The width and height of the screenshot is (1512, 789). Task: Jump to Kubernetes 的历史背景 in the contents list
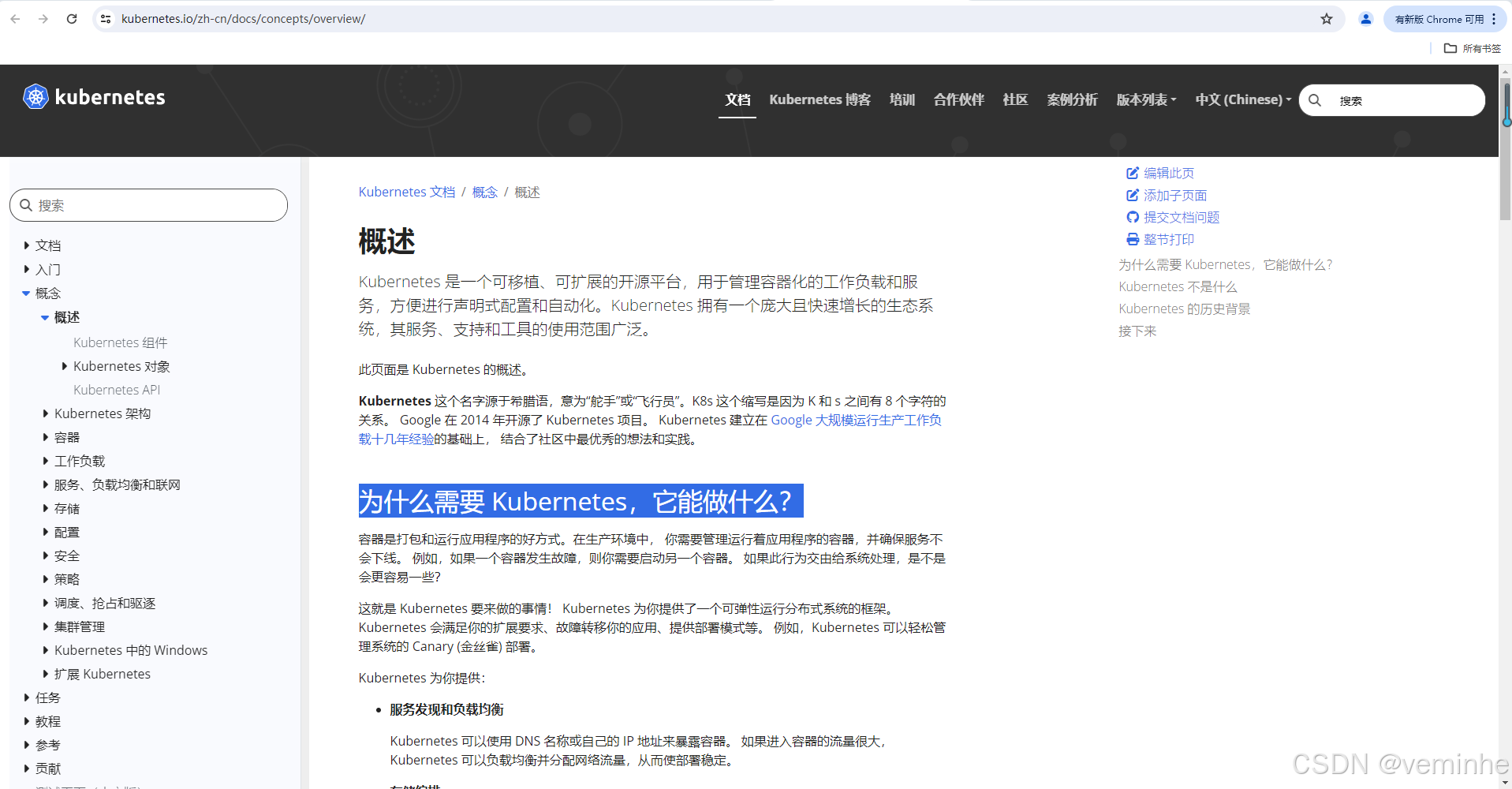click(1185, 308)
